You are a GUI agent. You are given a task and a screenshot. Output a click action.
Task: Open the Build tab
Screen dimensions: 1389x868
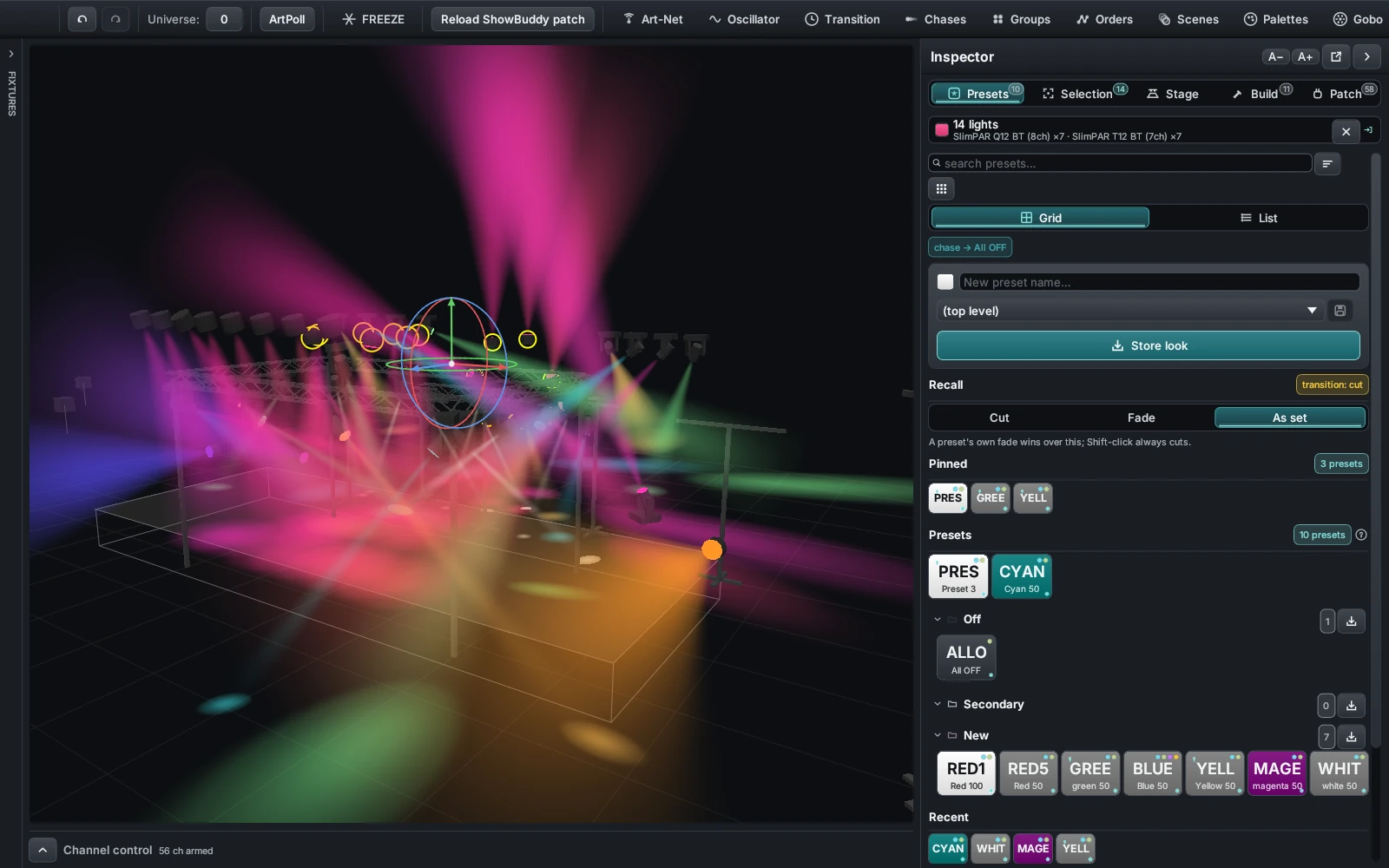click(x=1262, y=93)
